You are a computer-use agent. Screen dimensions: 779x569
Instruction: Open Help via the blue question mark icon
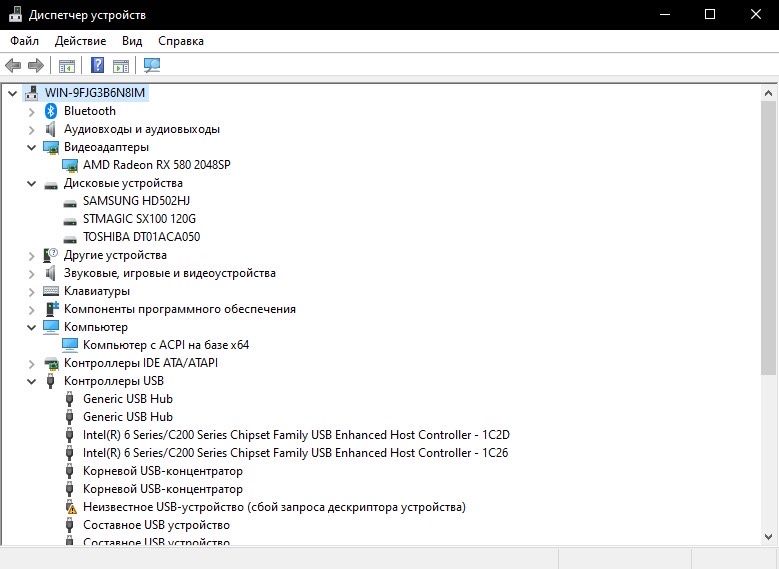97,65
